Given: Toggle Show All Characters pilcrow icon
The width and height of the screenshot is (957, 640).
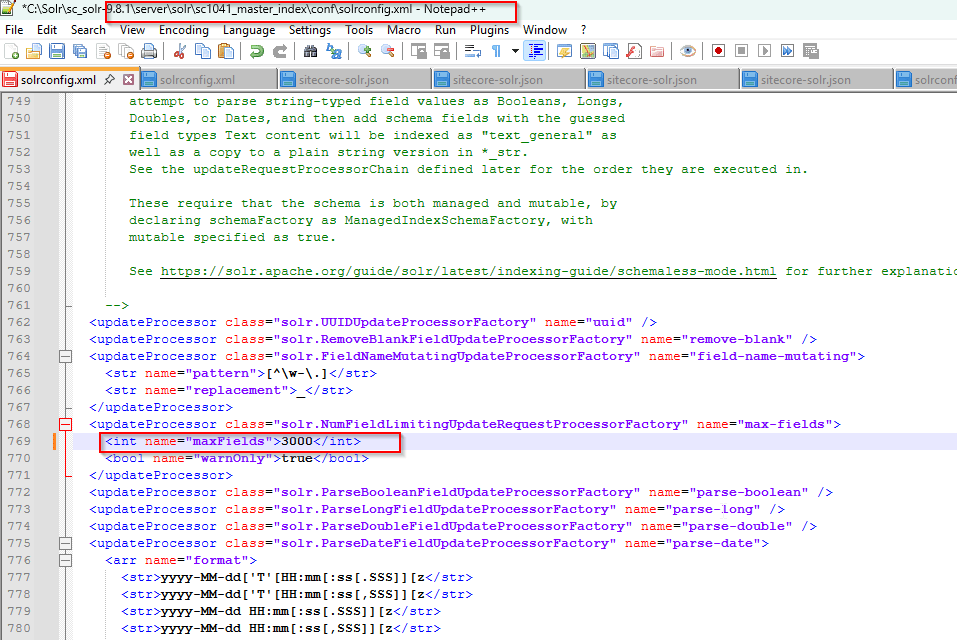Looking at the screenshot, I should click(495, 51).
